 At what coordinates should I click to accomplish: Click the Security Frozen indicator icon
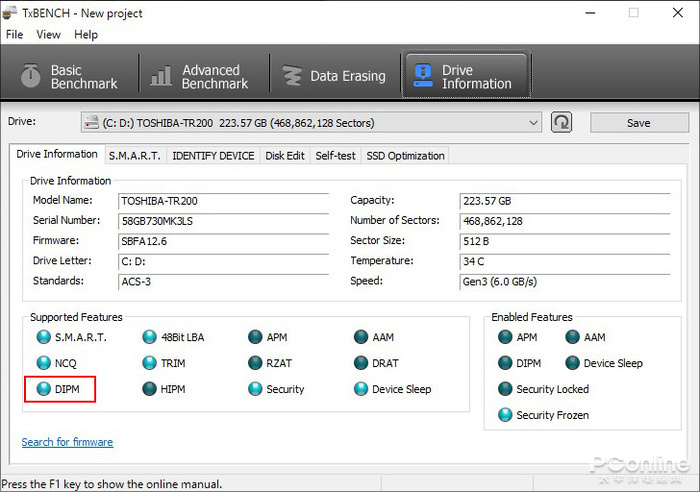coord(505,415)
